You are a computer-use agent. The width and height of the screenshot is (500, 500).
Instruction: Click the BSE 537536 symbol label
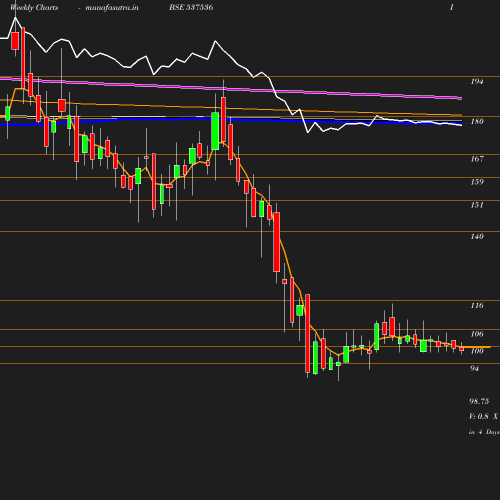coord(191,7)
